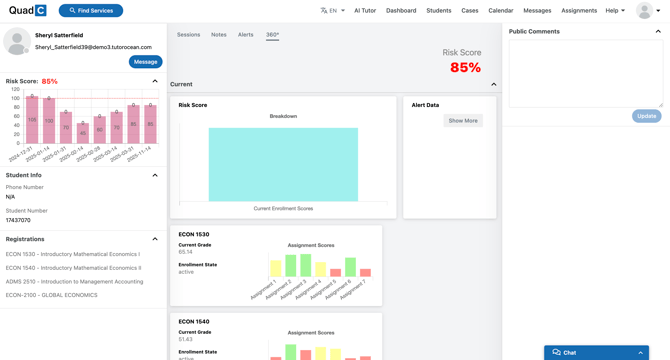Screen dimensions: 670x360
Task: Click the translate language icon
Action: click(323, 11)
